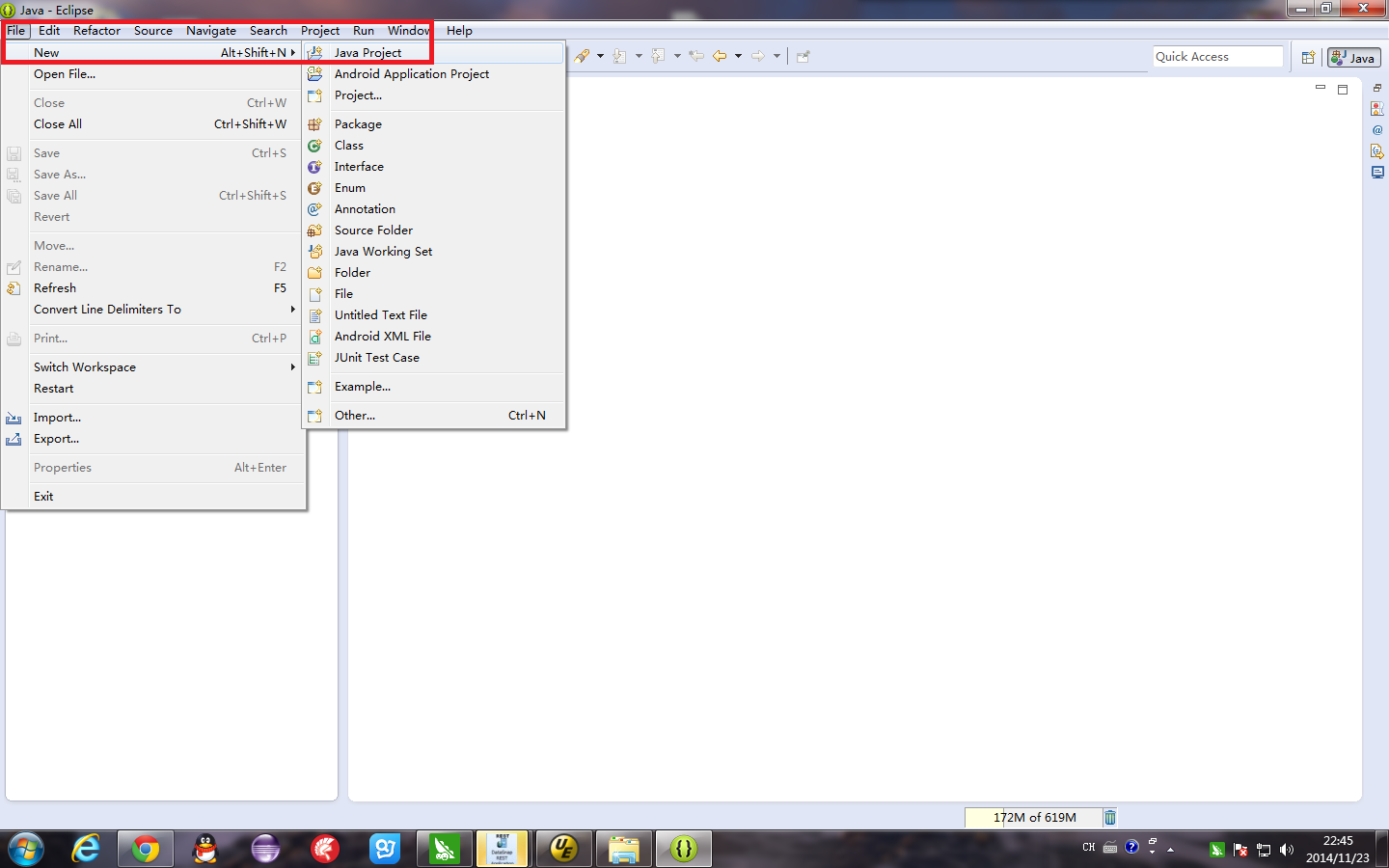Restore the minimized views stack icon
The height and width of the screenshot is (868, 1389).
coord(1377,88)
